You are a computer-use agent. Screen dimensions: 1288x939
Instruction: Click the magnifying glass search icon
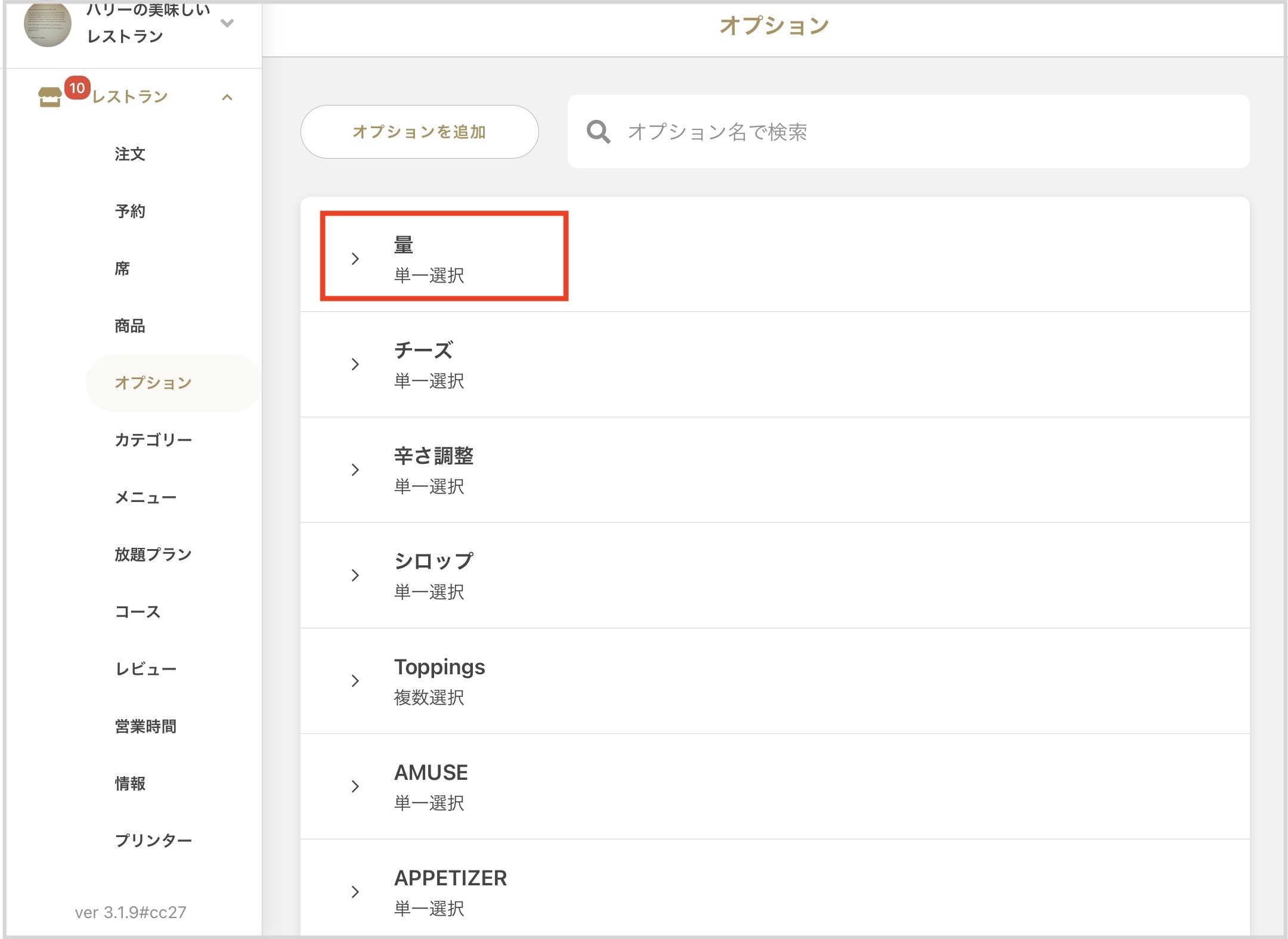[598, 132]
